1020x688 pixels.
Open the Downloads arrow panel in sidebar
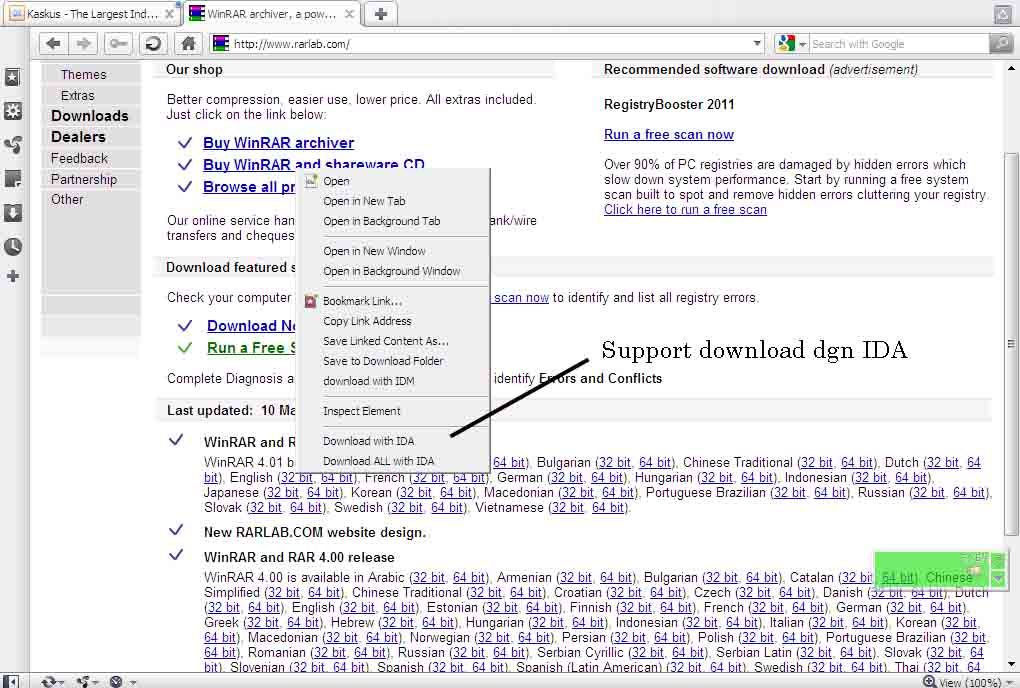(x=12, y=213)
